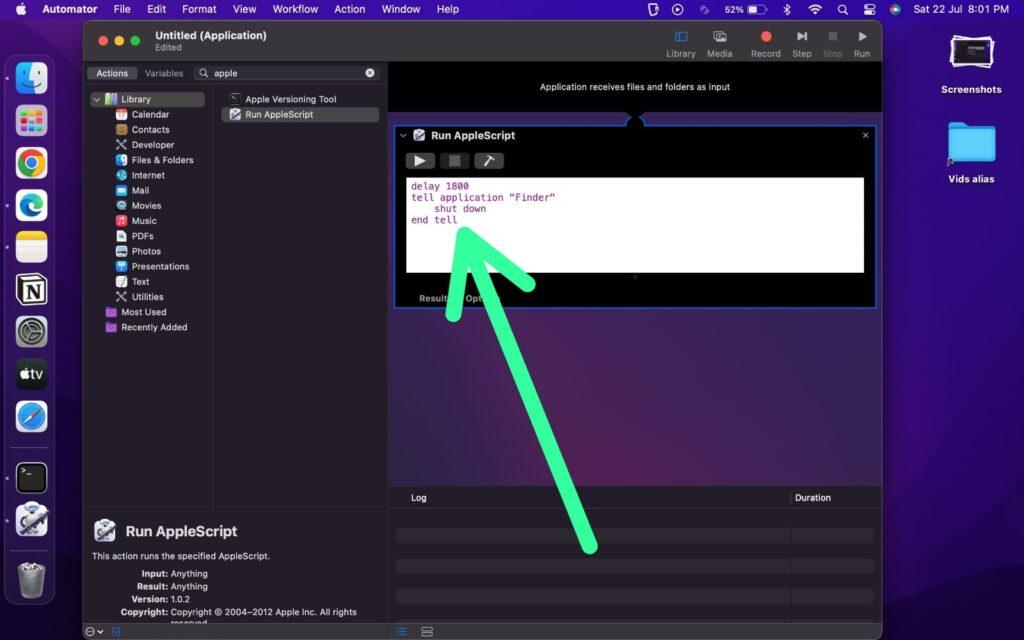Show the log list view icon
The height and width of the screenshot is (640, 1024).
(x=401, y=632)
